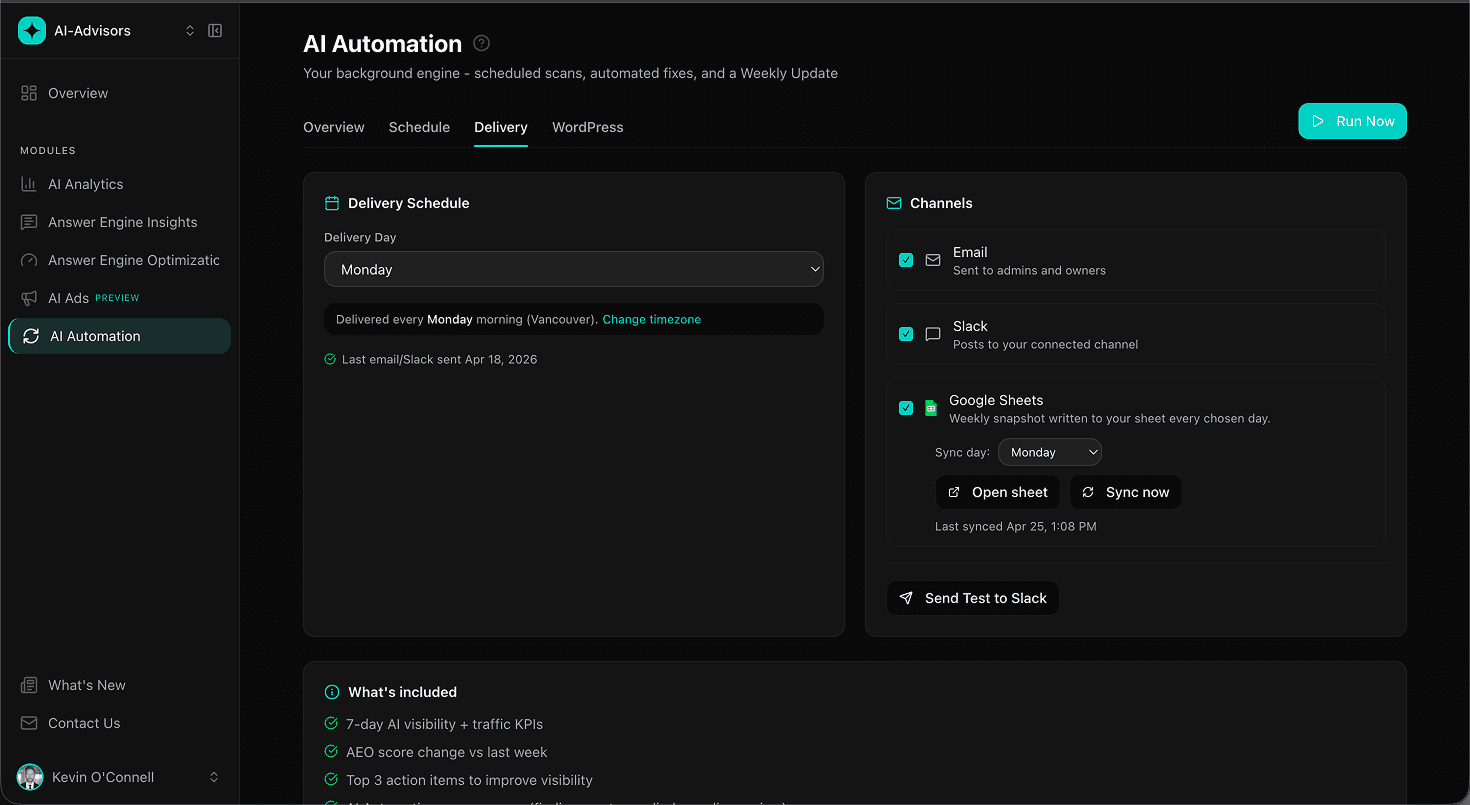Image resolution: width=1470 pixels, height=805 pixels.
Task: Click the Answer Engine Insights icon
Action: (29, 222)
